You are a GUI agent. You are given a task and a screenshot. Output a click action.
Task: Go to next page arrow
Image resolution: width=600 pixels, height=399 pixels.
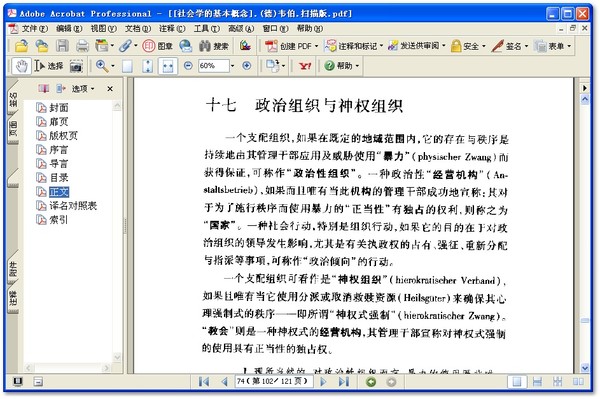pos(323,381)
